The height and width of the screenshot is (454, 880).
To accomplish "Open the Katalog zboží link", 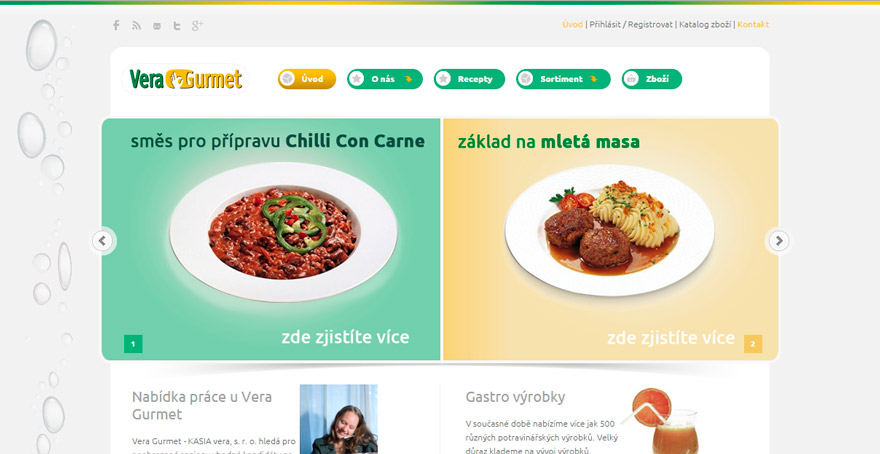I will 705,25.
